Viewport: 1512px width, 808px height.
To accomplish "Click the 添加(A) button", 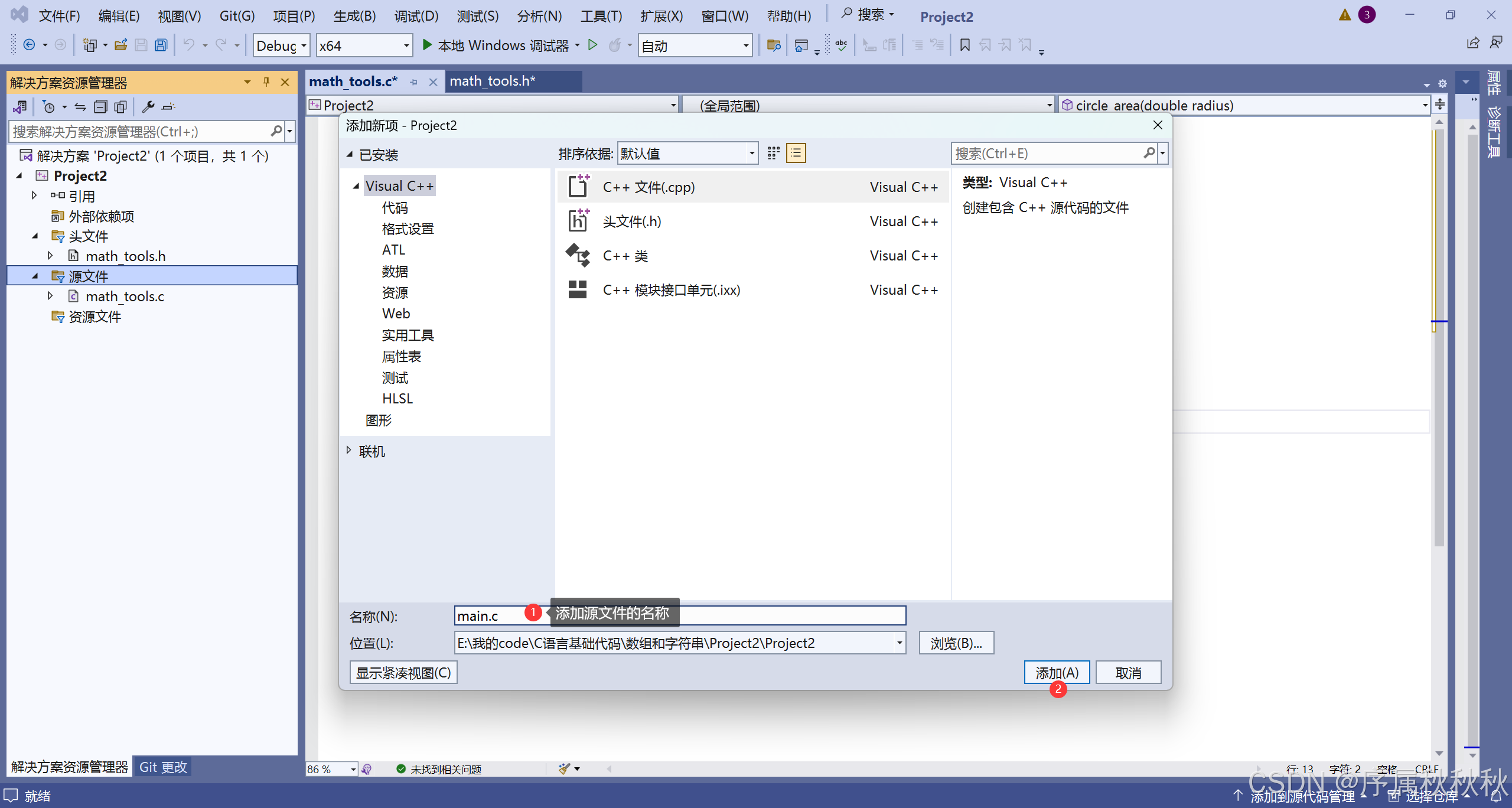I will (x=1056, y=673).
